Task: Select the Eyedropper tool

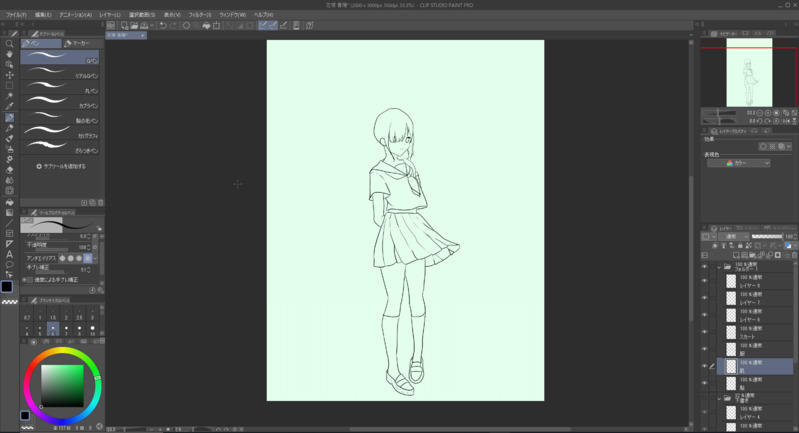Action: 9,106
